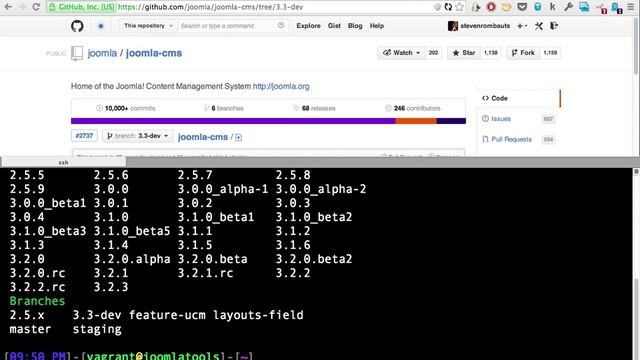Click the Issues circle icon in sidebar
Viewport: 640px width, 360px height.
pos(485,119)
